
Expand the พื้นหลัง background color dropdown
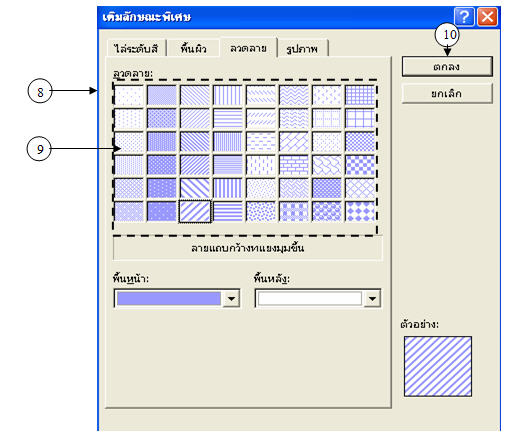pyautogui.click(x=372, y=298)
